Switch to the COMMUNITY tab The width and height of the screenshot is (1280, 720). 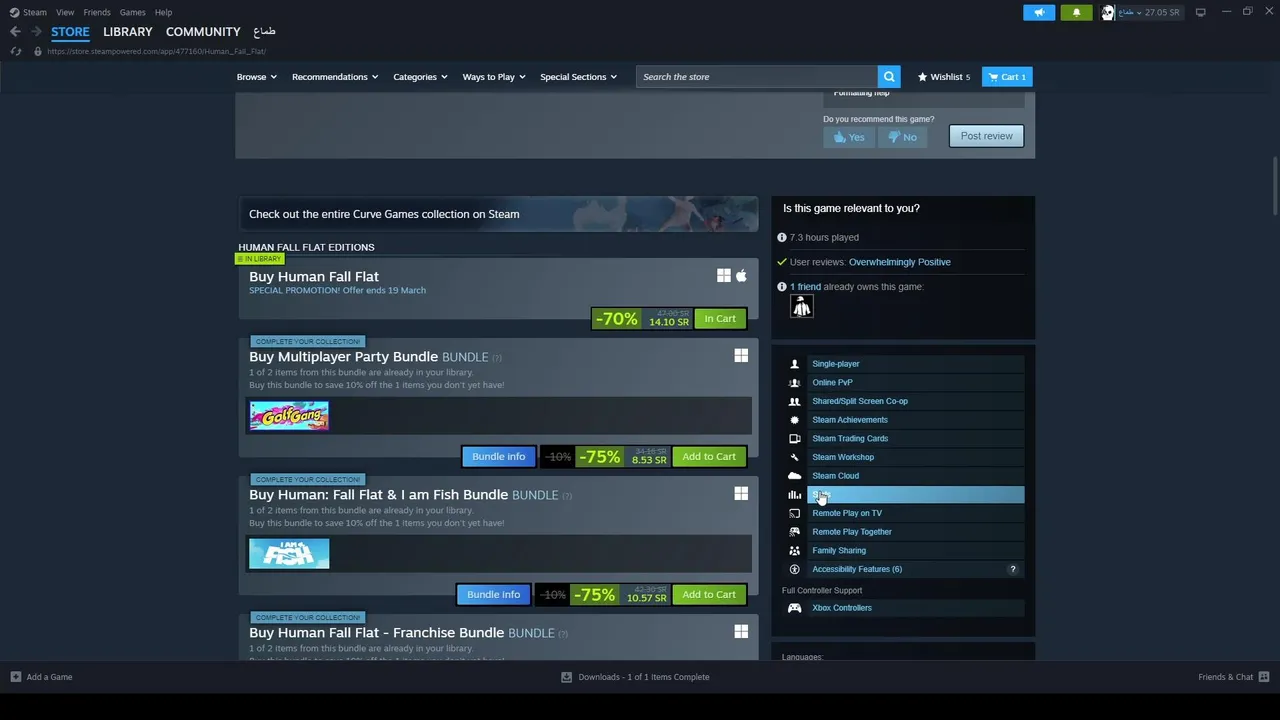coord(203,32)
